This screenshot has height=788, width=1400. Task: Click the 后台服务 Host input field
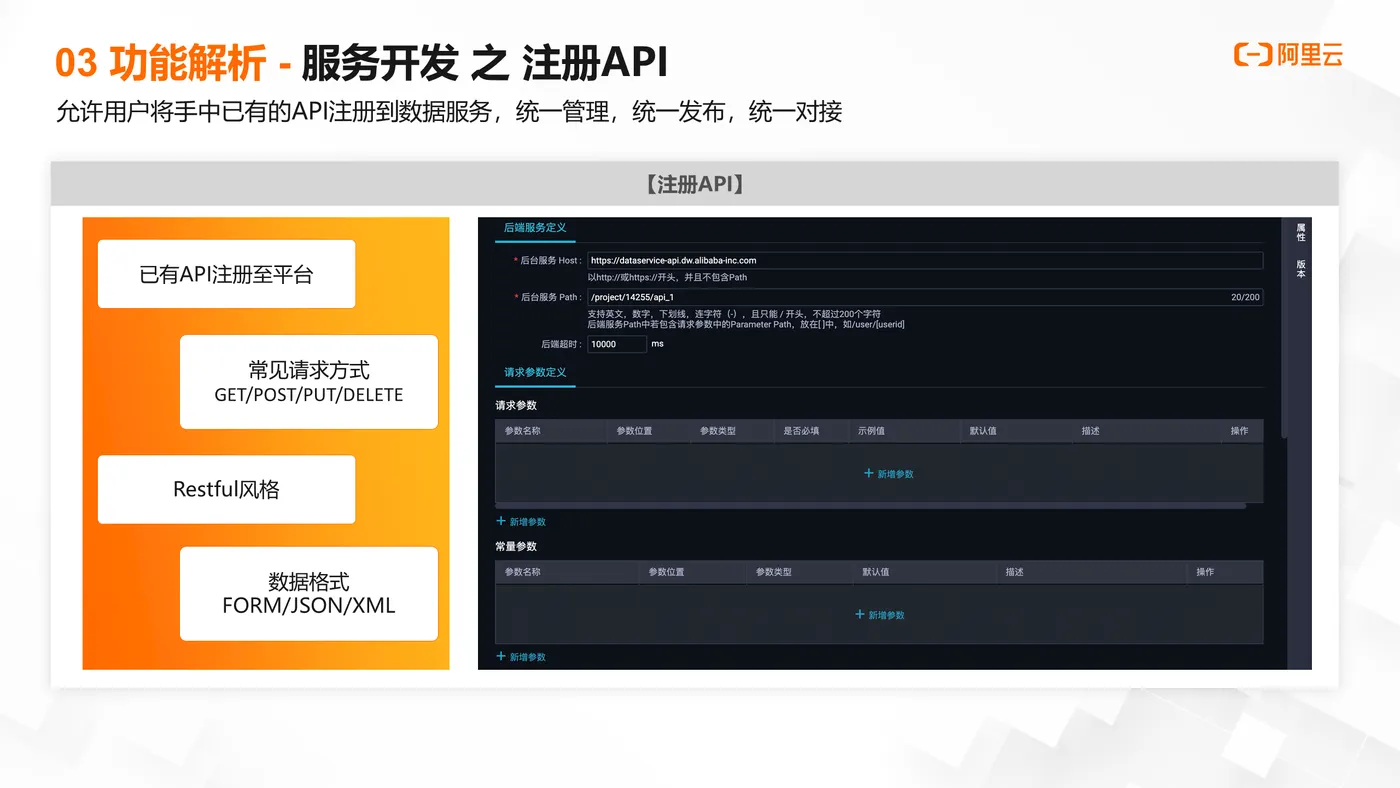[925, 261]
